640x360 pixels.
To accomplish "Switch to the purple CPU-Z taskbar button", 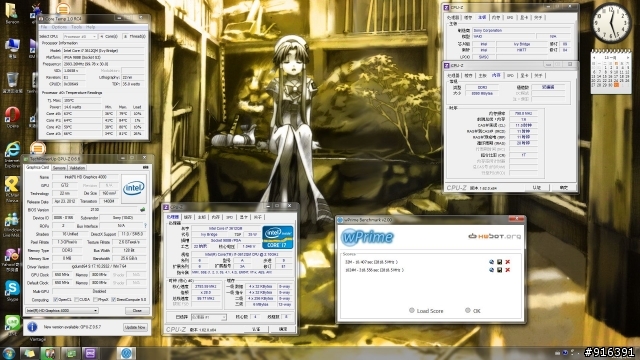I will 90,353.
